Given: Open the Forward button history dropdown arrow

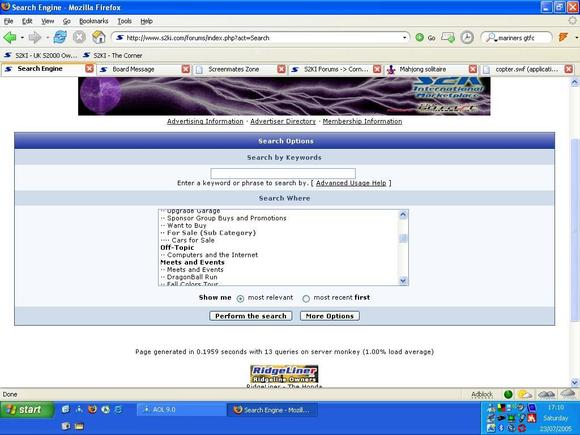Looking at the screenshot, I should 47,37.
